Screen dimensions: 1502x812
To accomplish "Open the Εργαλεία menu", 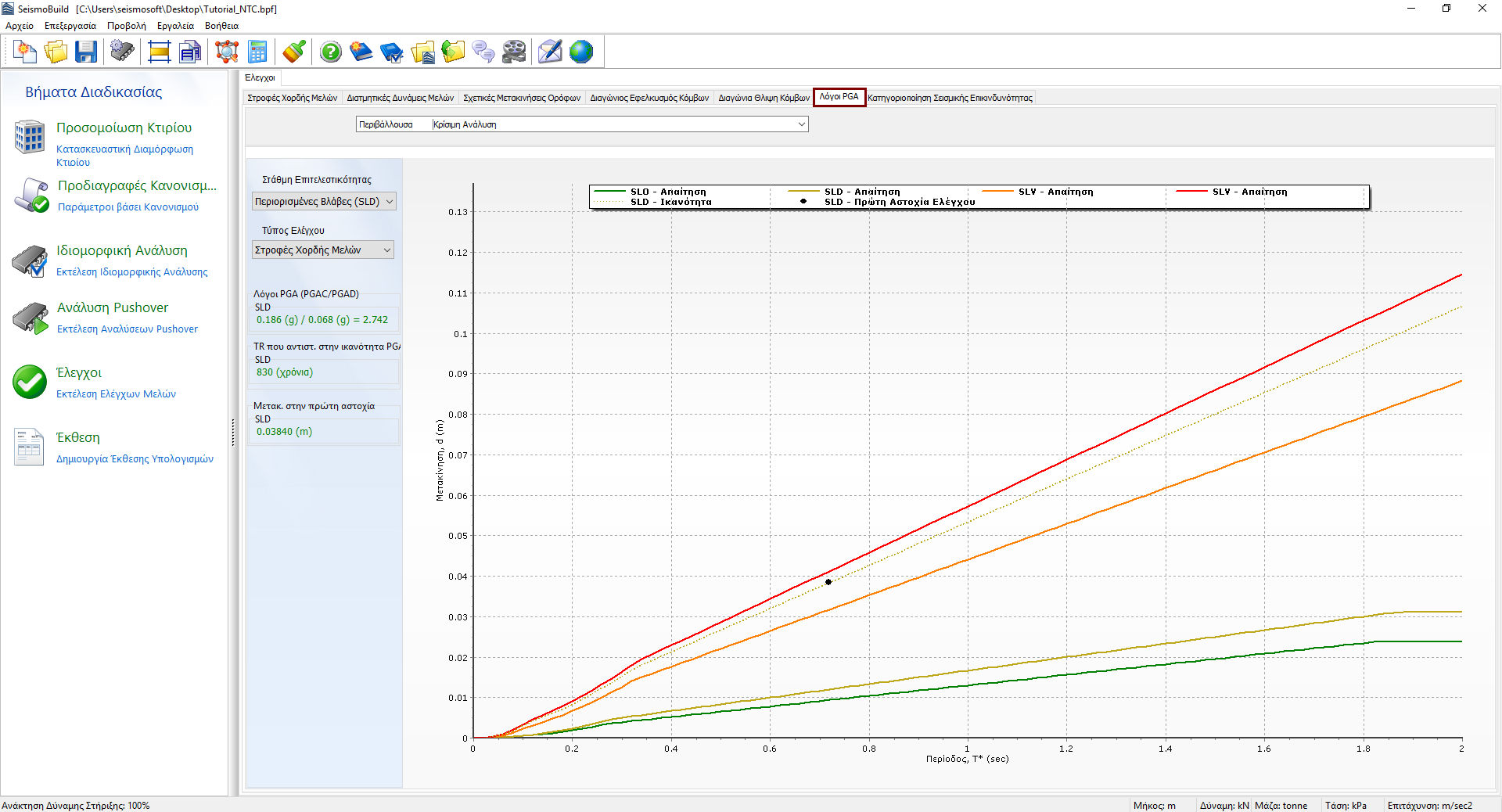I will point(175,26).
